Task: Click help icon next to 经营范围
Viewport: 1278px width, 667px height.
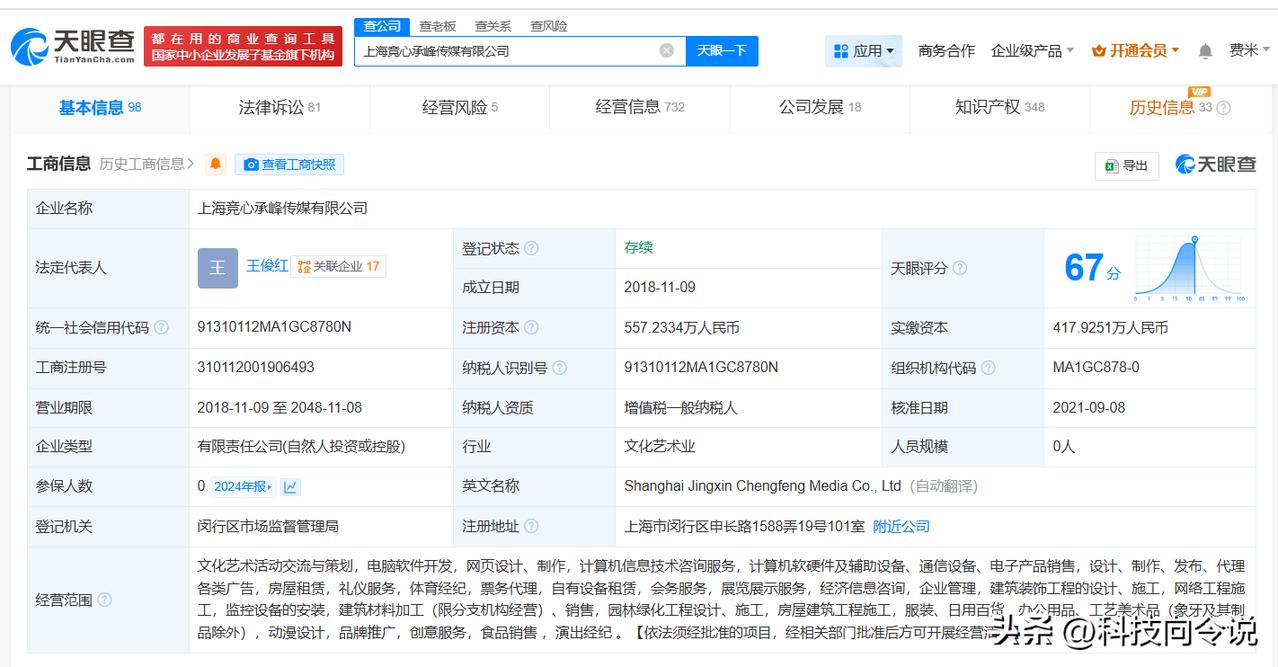Action: pos(104,600)
